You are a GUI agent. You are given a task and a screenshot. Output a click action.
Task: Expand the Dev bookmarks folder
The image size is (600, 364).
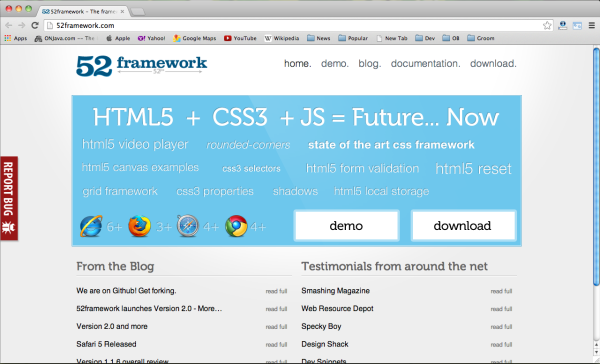(425, 38)
